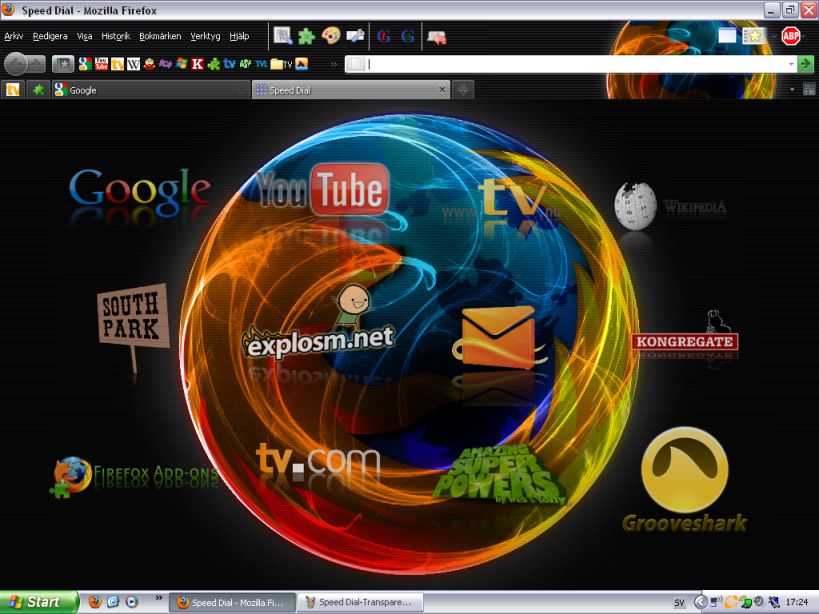The height and width of the screenshot is (614, 819).
Task: Open the Windows flag bookmark icon
Action: pos(181,64)
